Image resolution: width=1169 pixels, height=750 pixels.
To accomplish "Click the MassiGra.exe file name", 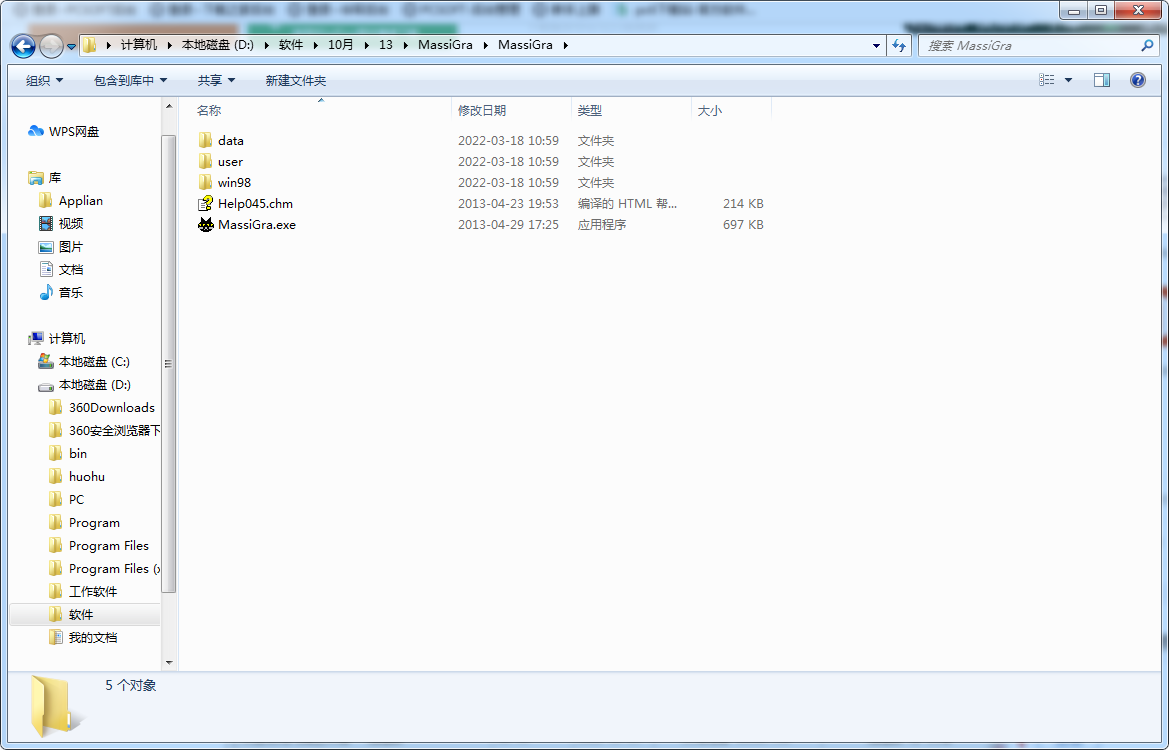I will 256,224.
